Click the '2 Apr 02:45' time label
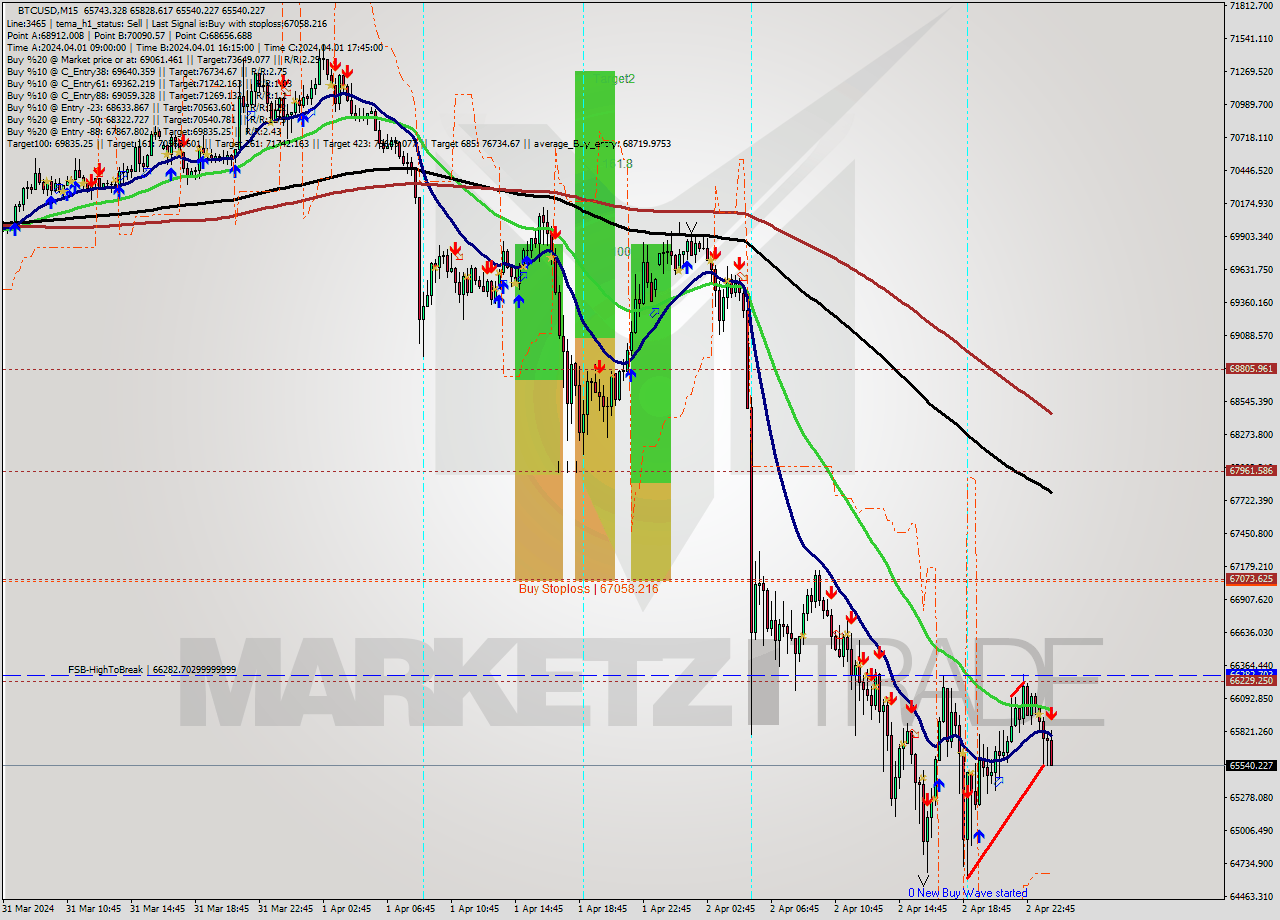 [x=731, y=910]
